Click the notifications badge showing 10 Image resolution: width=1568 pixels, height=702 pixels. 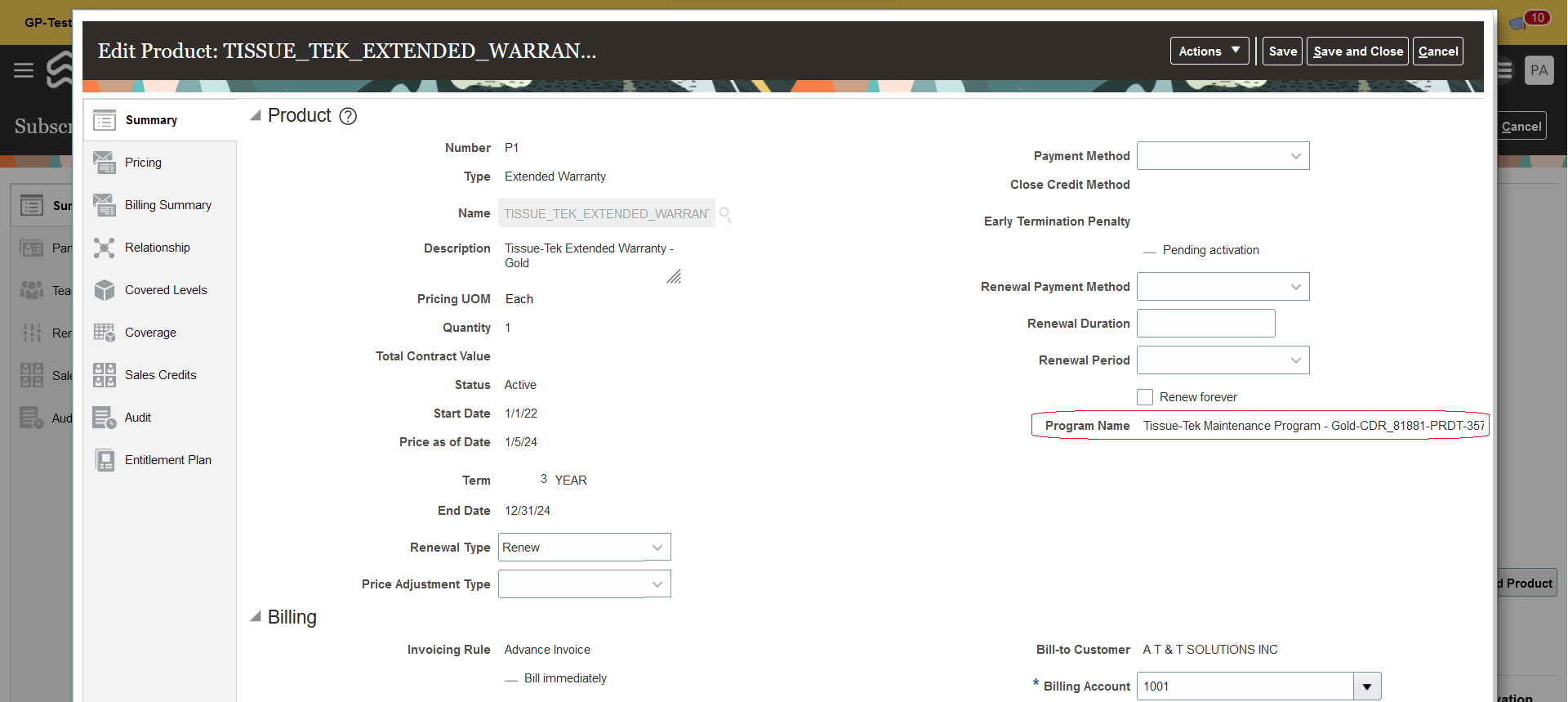1538,18
